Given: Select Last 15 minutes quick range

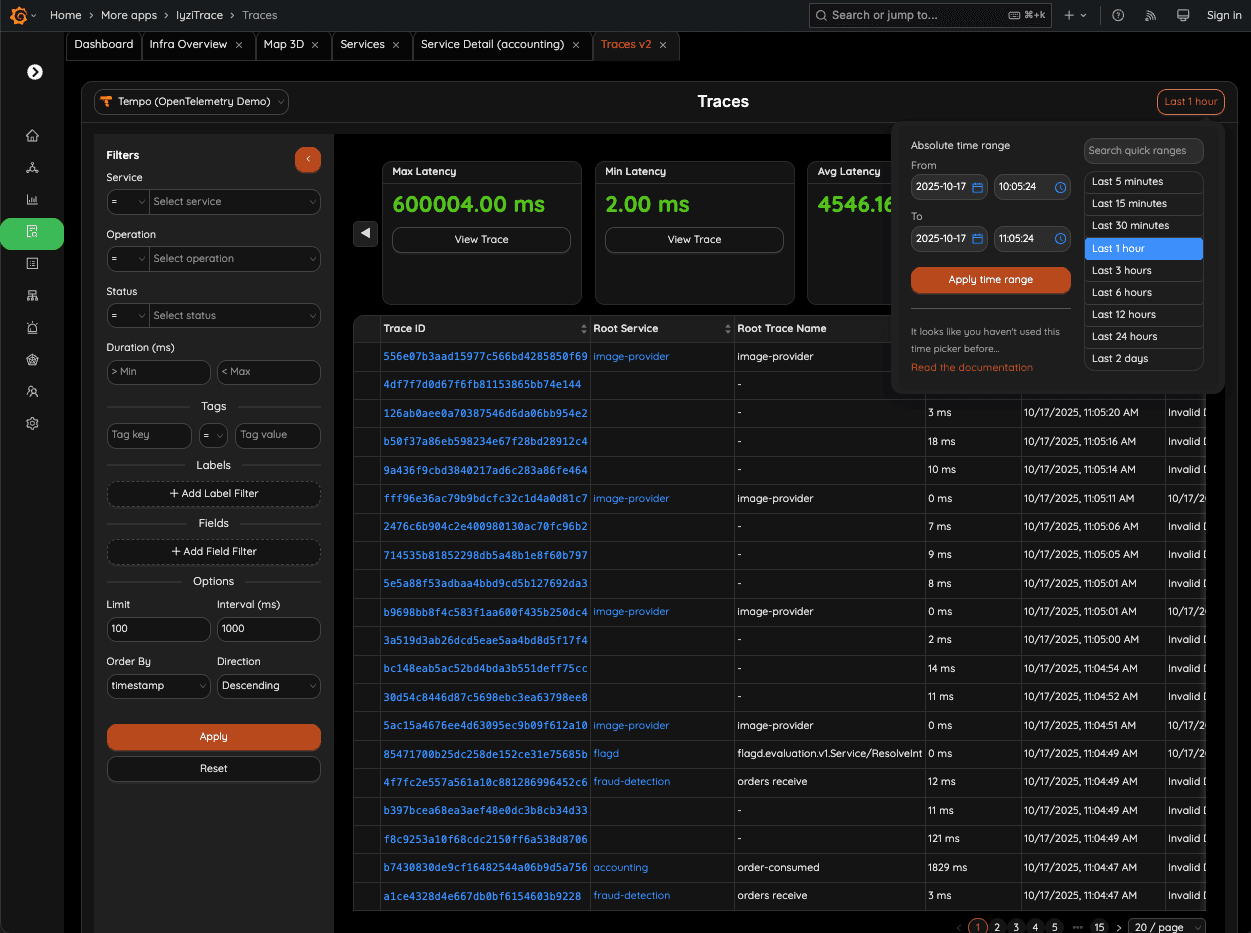Looking at the screenshot, I should (1129, 204).
